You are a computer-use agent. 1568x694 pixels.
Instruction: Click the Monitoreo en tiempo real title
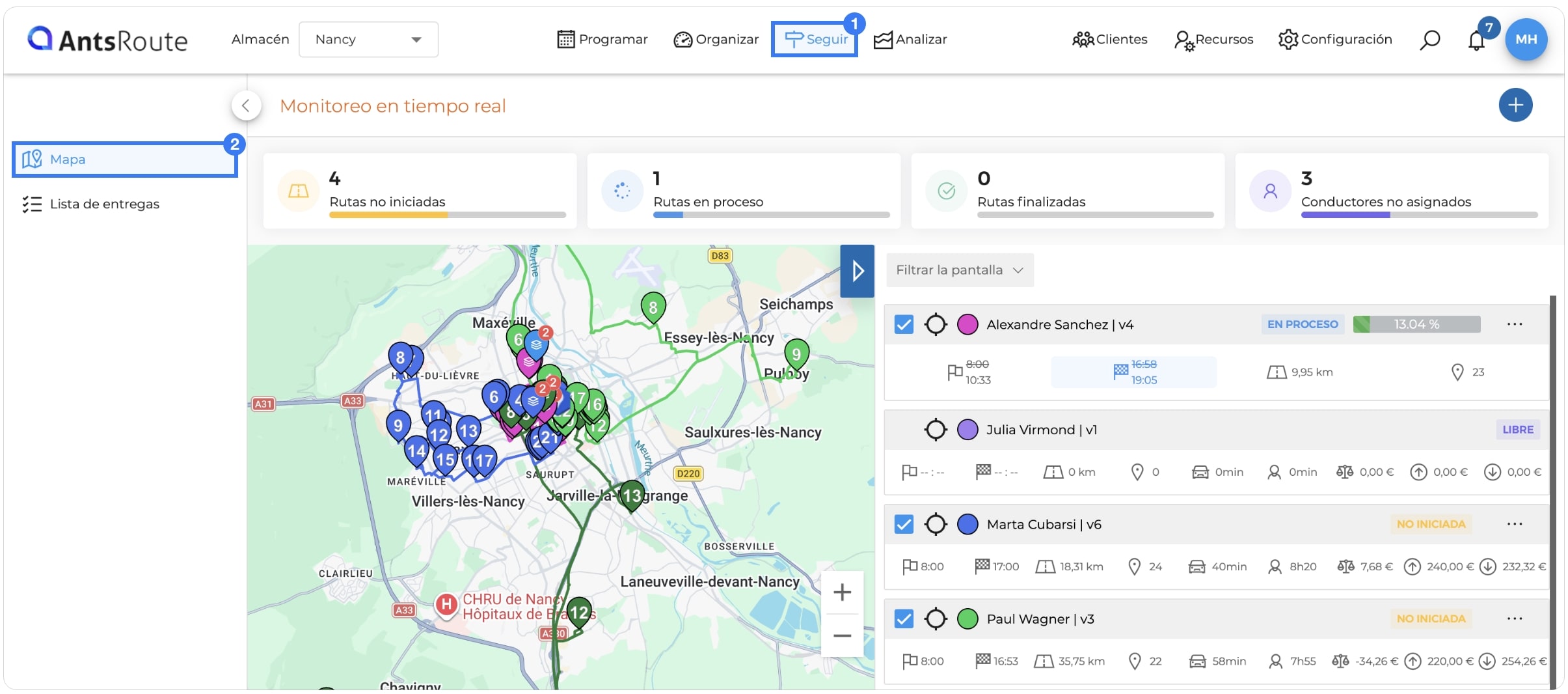click(x=392, y=105)
